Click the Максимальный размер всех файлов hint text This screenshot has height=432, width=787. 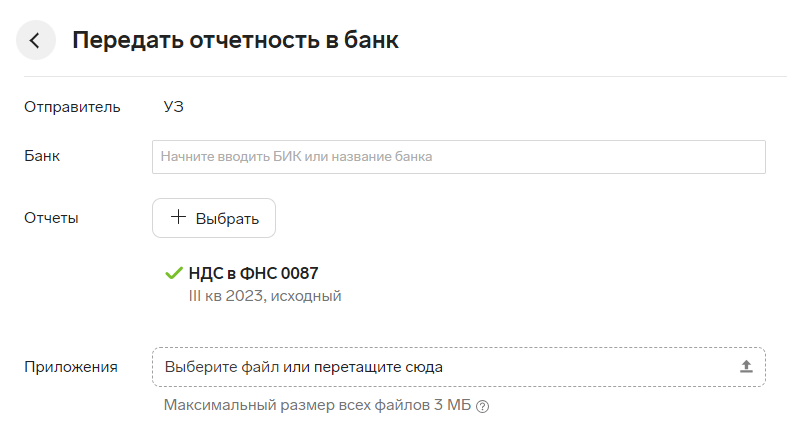(317, 405)
